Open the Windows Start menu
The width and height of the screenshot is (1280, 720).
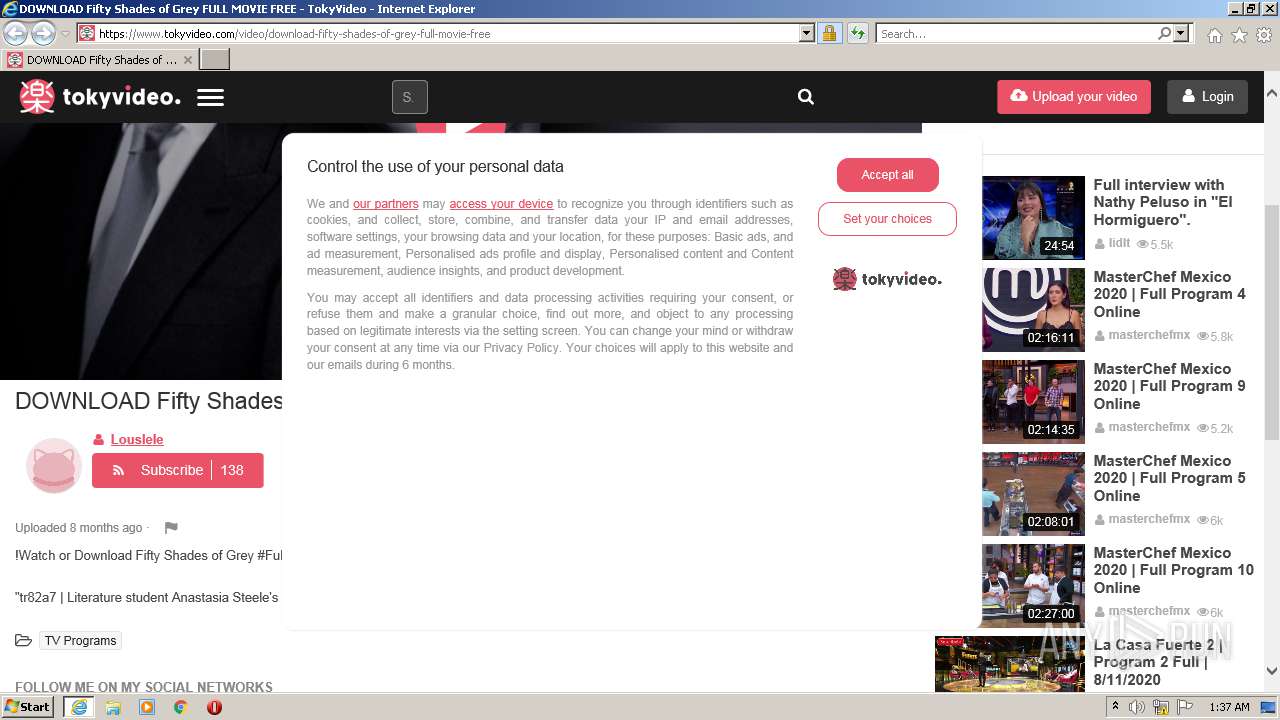click(28, 707)
